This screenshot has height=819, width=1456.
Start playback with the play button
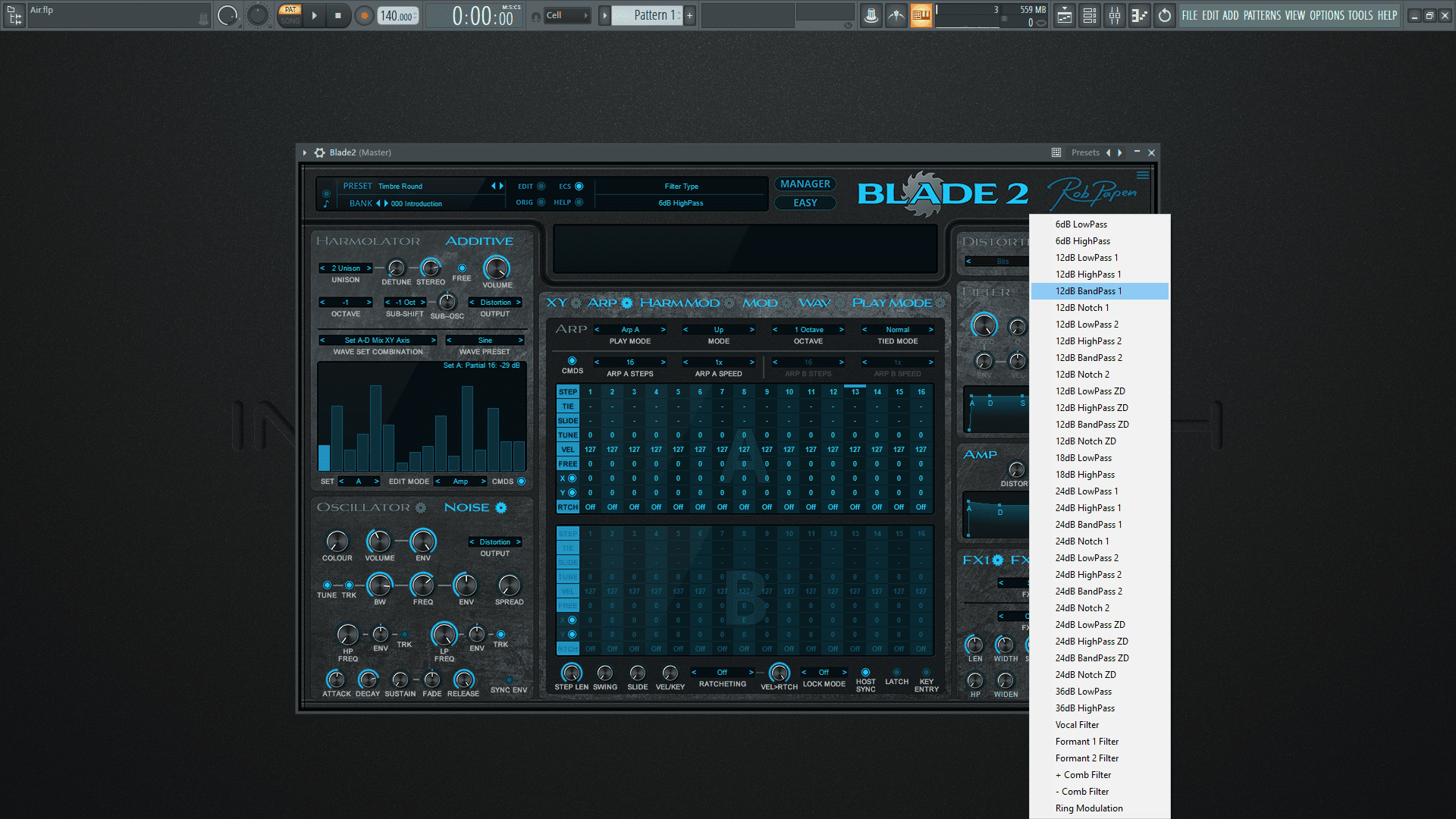click(315, 15)
